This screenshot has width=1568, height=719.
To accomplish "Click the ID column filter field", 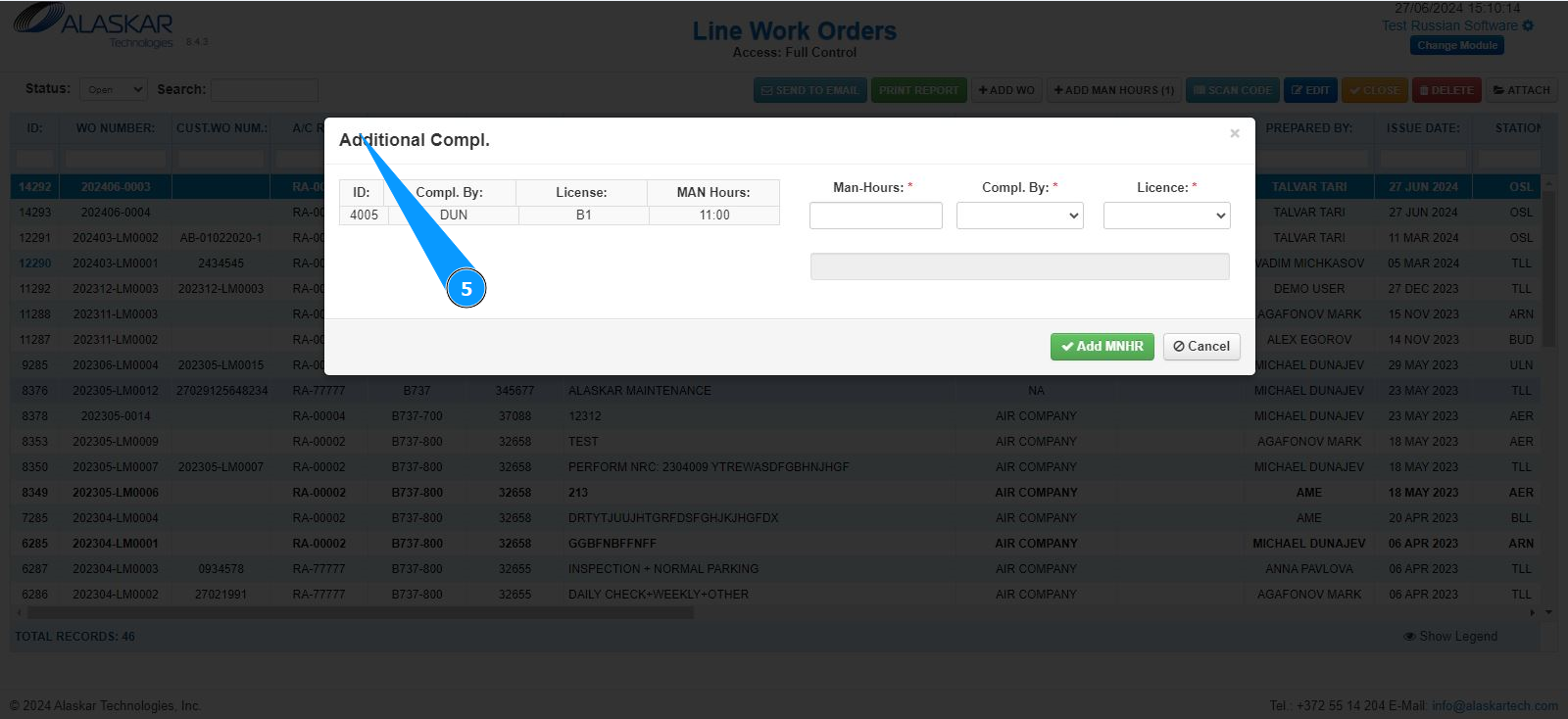I will point(34,159).
